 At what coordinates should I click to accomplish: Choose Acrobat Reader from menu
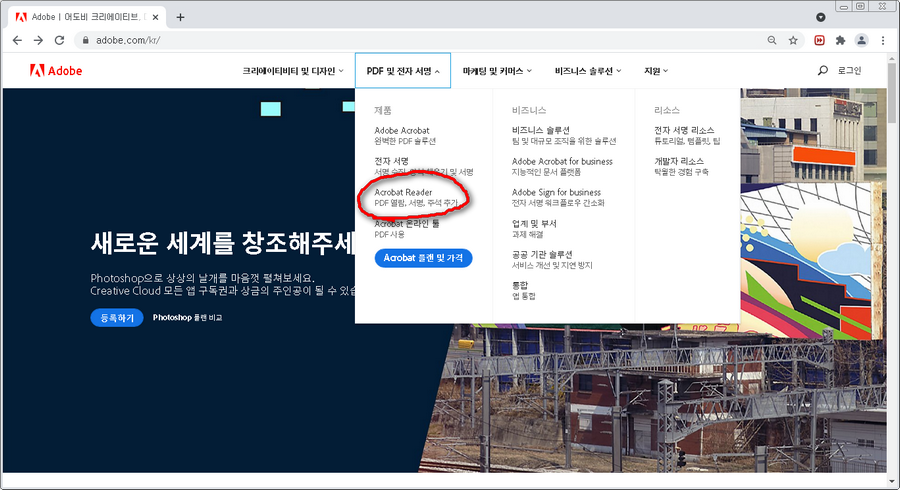coord(416,197)
